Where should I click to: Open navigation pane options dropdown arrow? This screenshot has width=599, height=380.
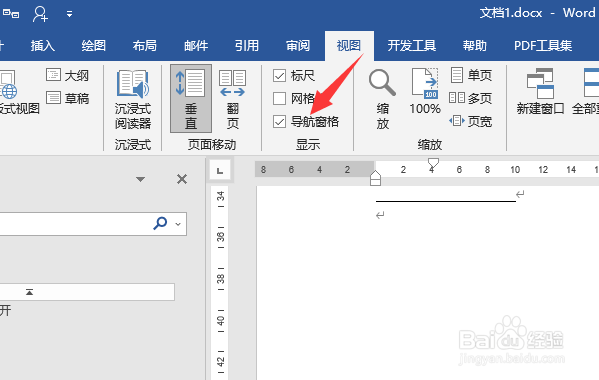pos(140,179)
